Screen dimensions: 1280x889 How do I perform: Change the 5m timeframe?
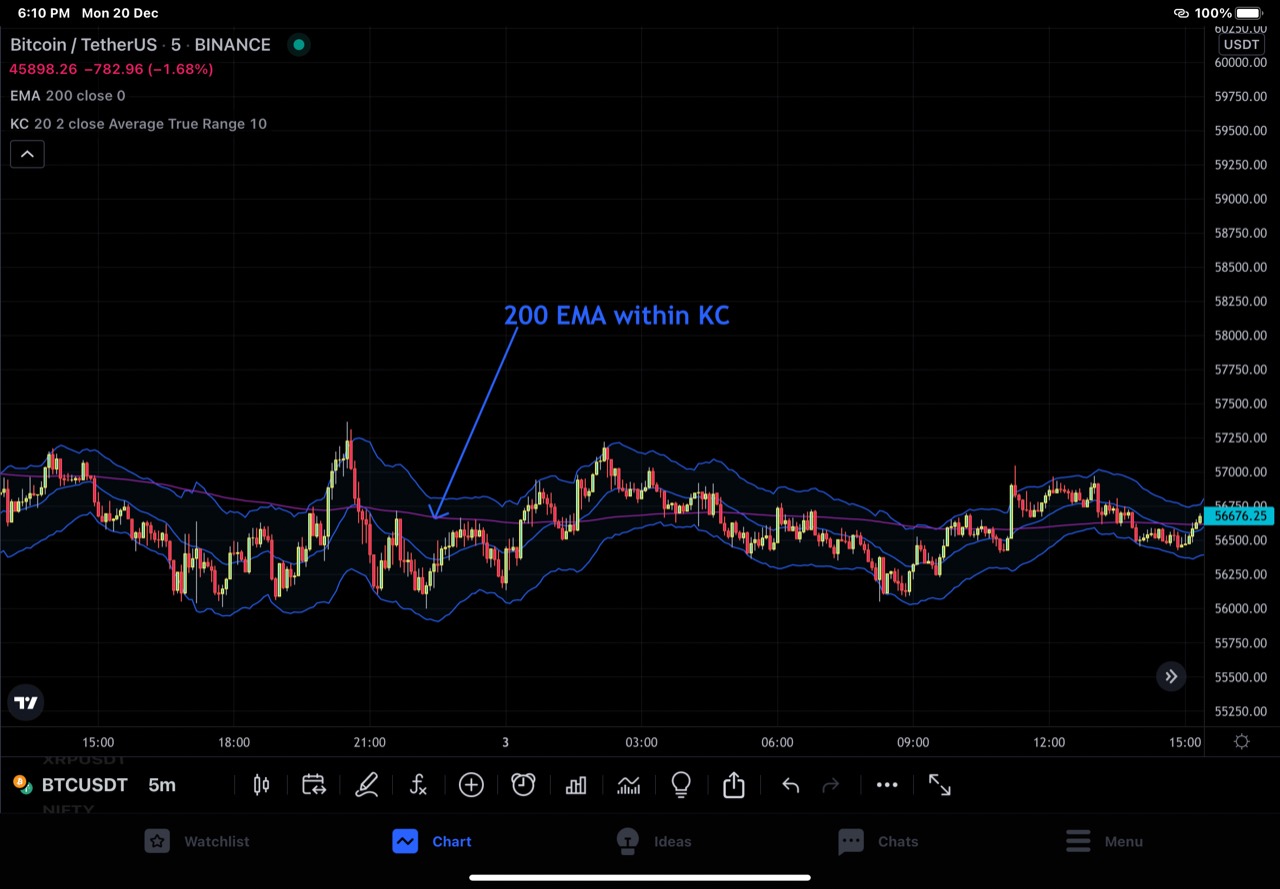click(x=162, y=785)
